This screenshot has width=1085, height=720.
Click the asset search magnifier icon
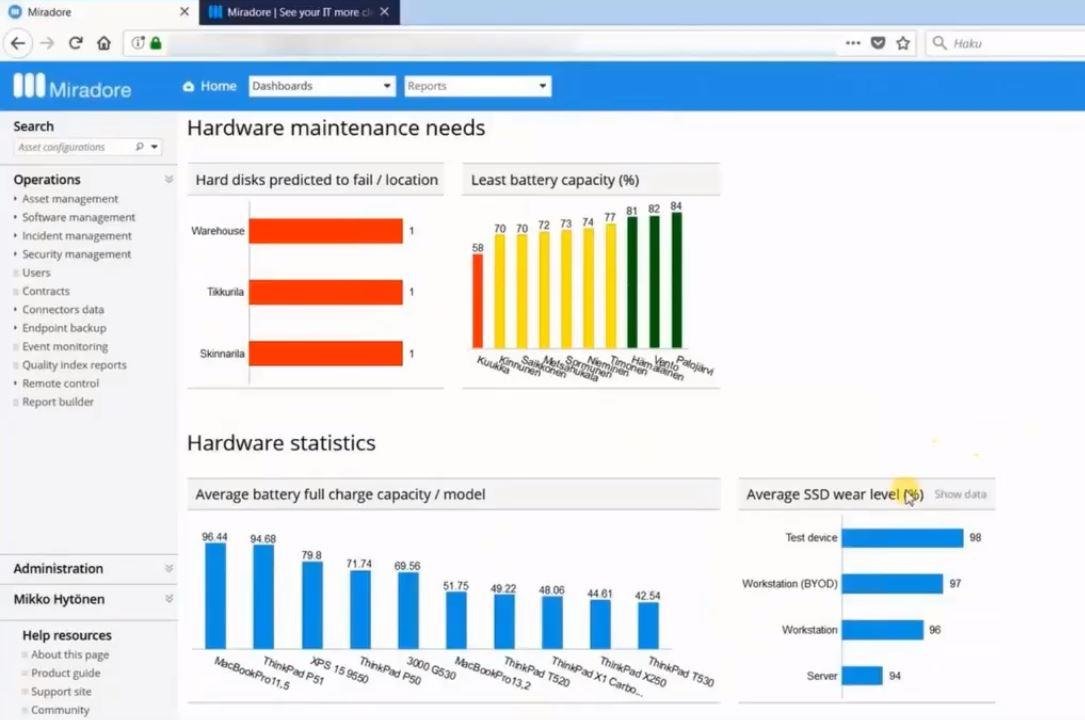pyautogui.click(x=139, y=147)
